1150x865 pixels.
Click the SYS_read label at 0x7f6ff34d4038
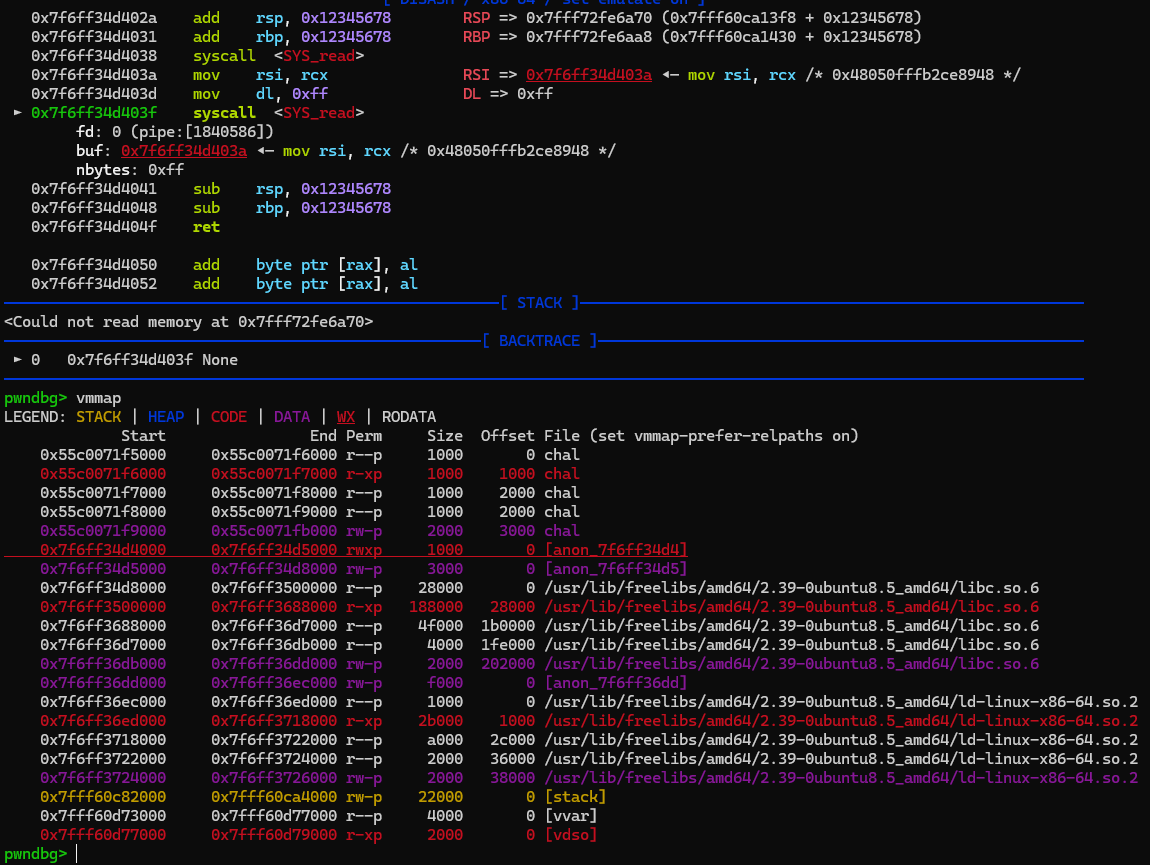click(319, 56)
